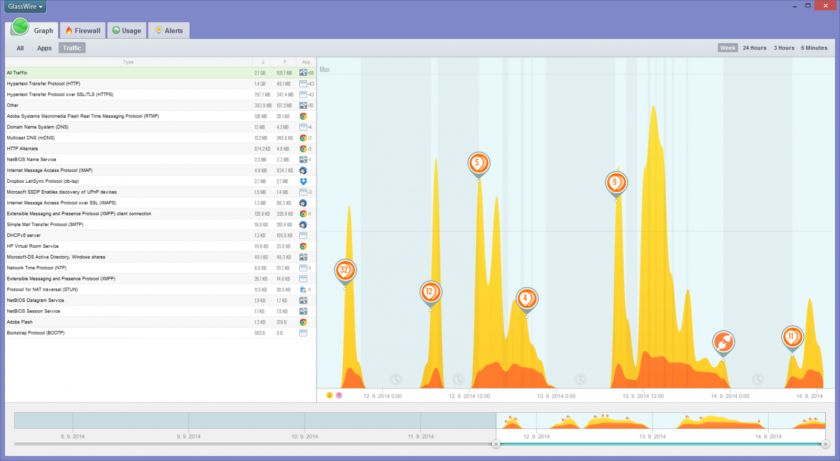The height and width of the screenshot is (461, 840).
Task: Click the right handle of timeline range slider
Action: (x=826, y=444)
